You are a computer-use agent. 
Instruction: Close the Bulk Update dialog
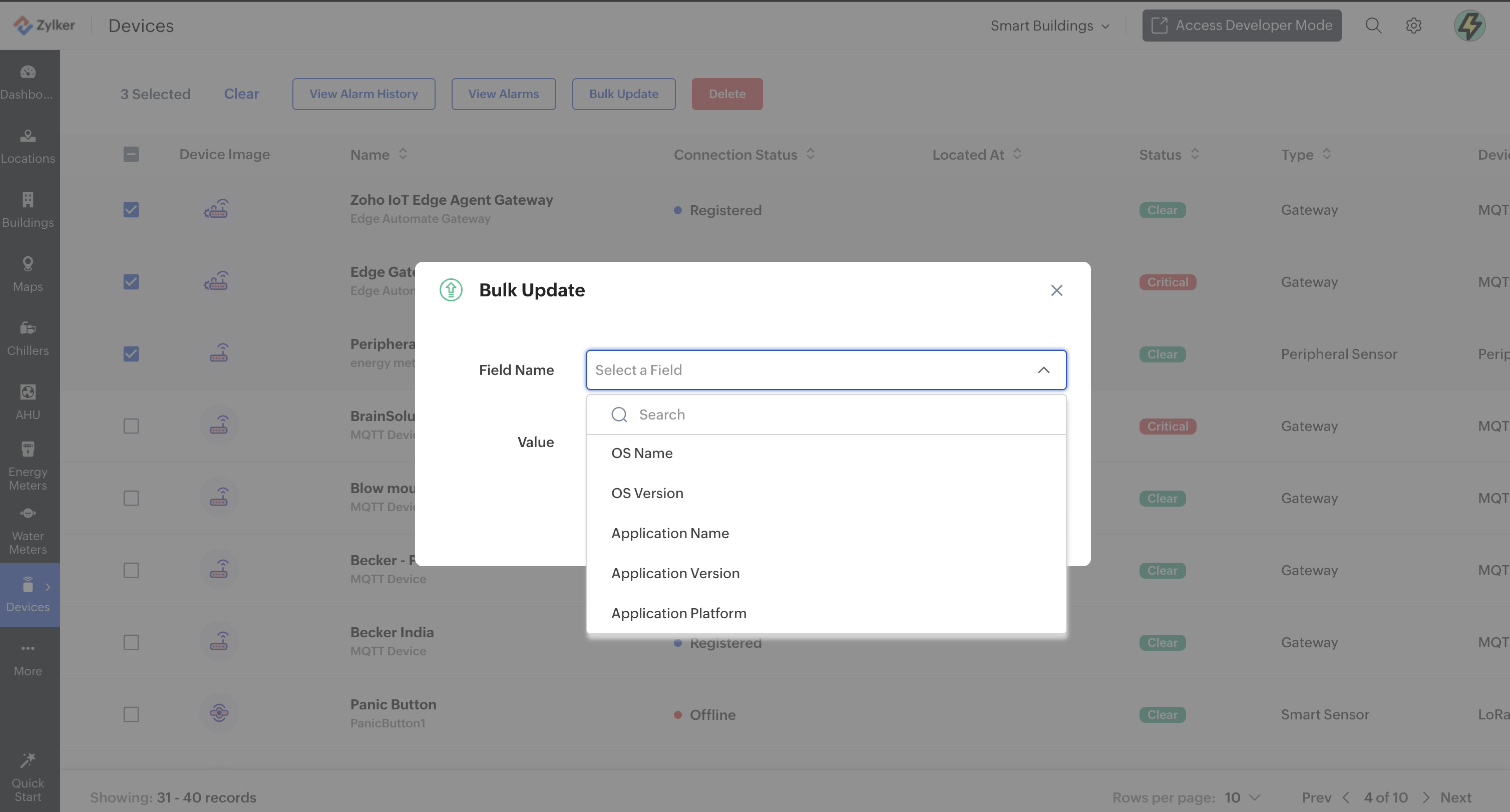[x=1056, y=290]
